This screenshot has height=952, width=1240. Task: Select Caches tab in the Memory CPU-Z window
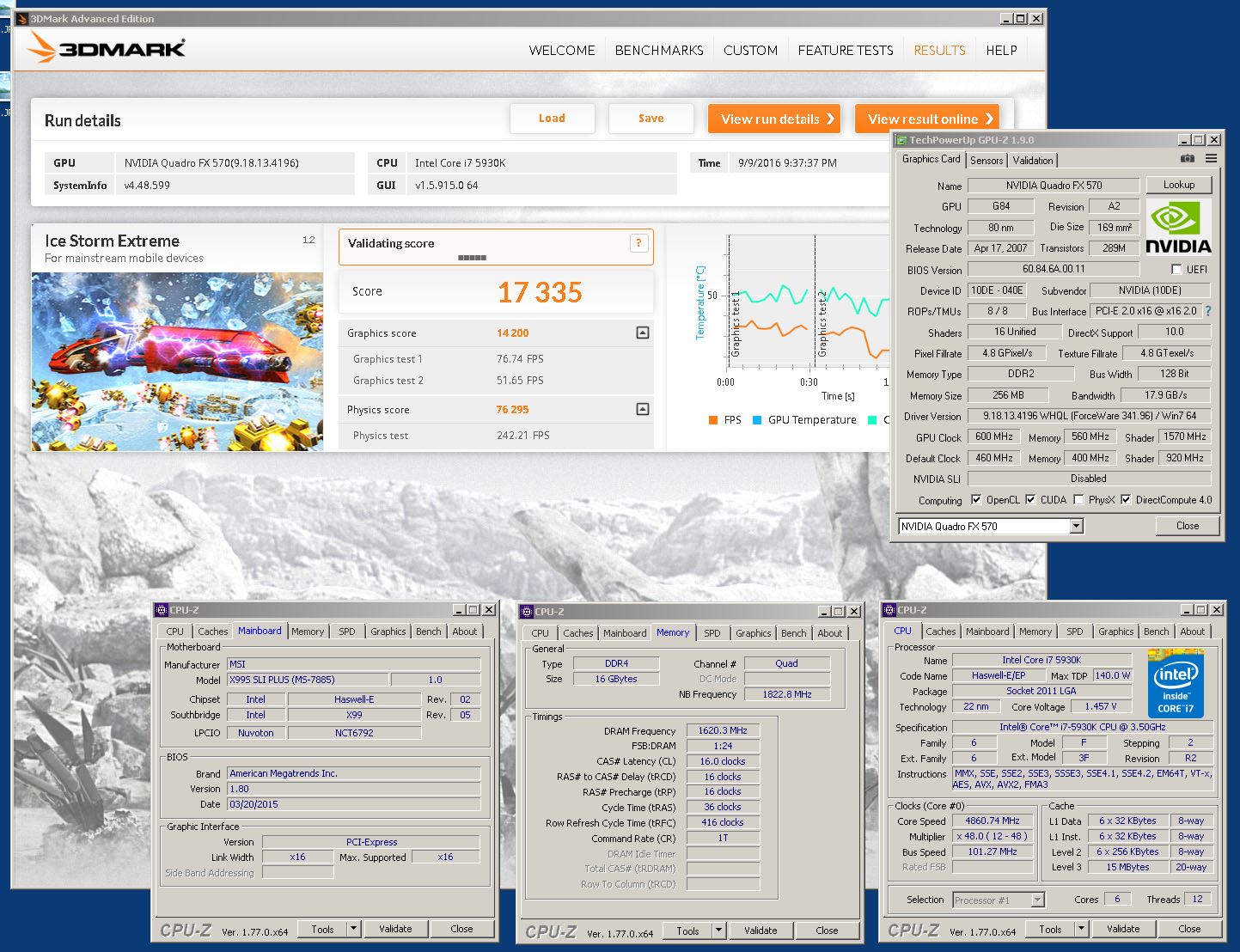[577, 633]
